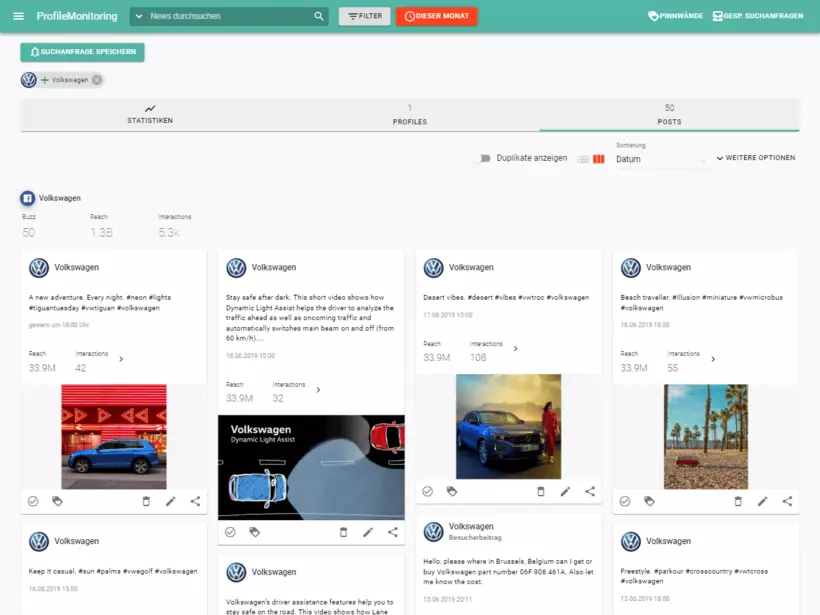
Task: Click the Interactions value 5.3k
Action: (169, 233)
